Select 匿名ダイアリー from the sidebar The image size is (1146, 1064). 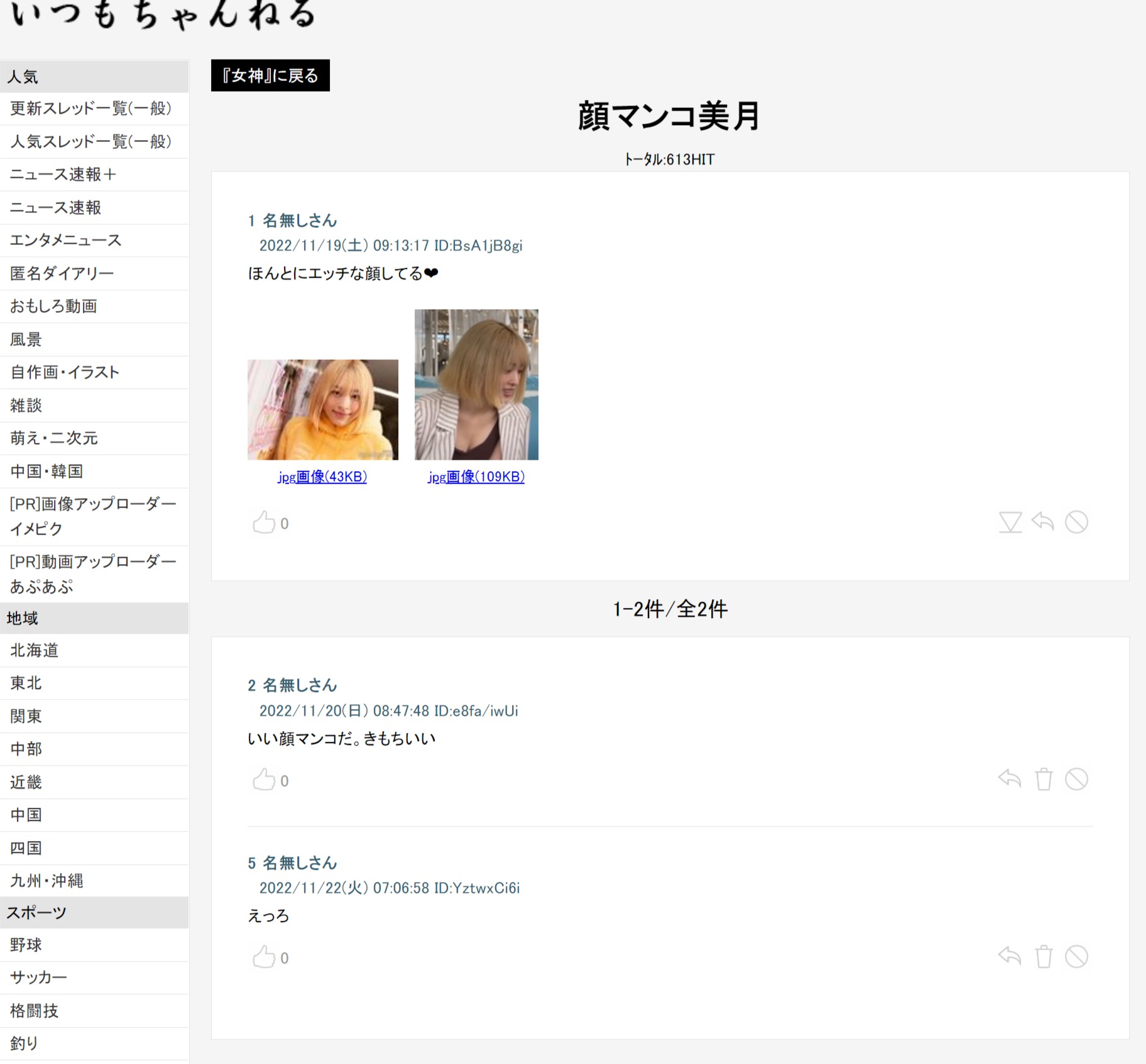point(62,273)
